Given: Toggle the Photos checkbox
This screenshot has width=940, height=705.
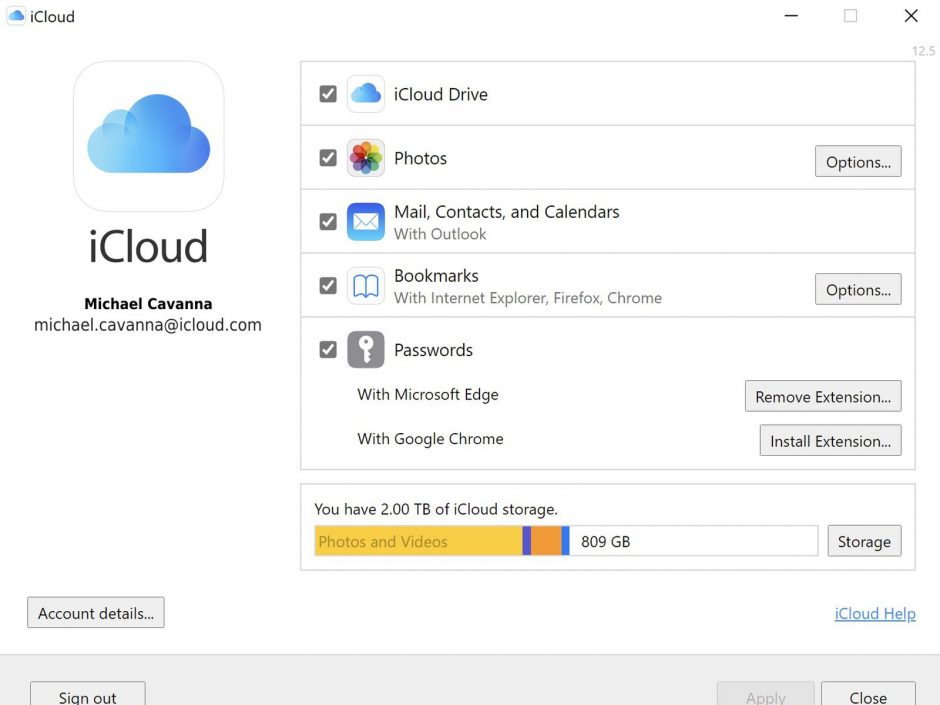Looking at the screenshot, I should (328, 158).
